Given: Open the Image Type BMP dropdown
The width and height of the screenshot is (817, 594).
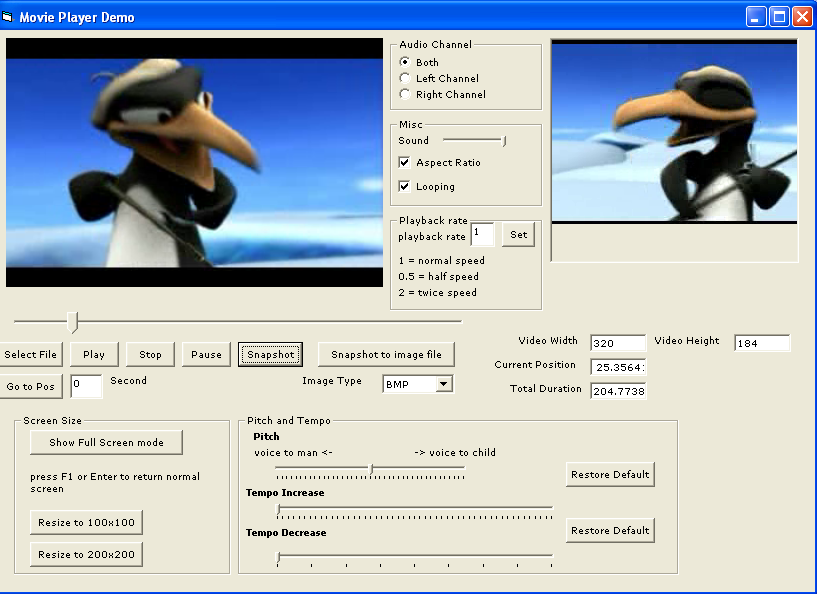Looking at the screenshot, I should point(443,384).
